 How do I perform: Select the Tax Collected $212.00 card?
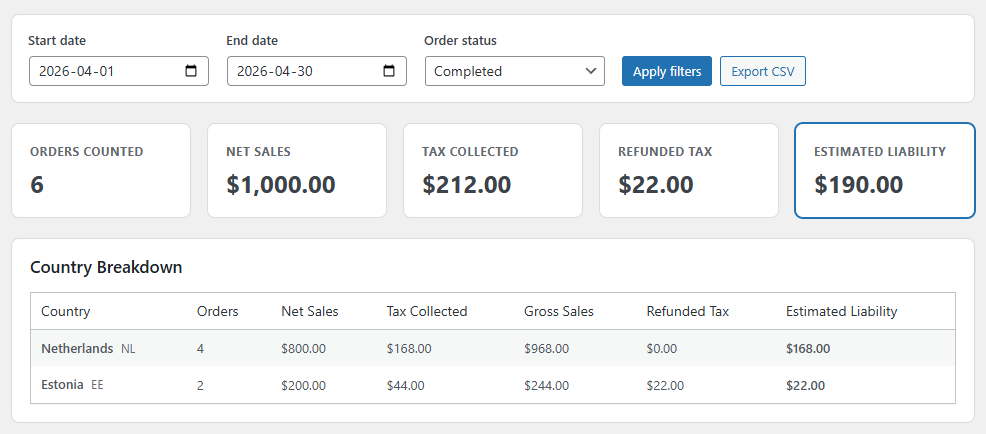coord(493,170)
